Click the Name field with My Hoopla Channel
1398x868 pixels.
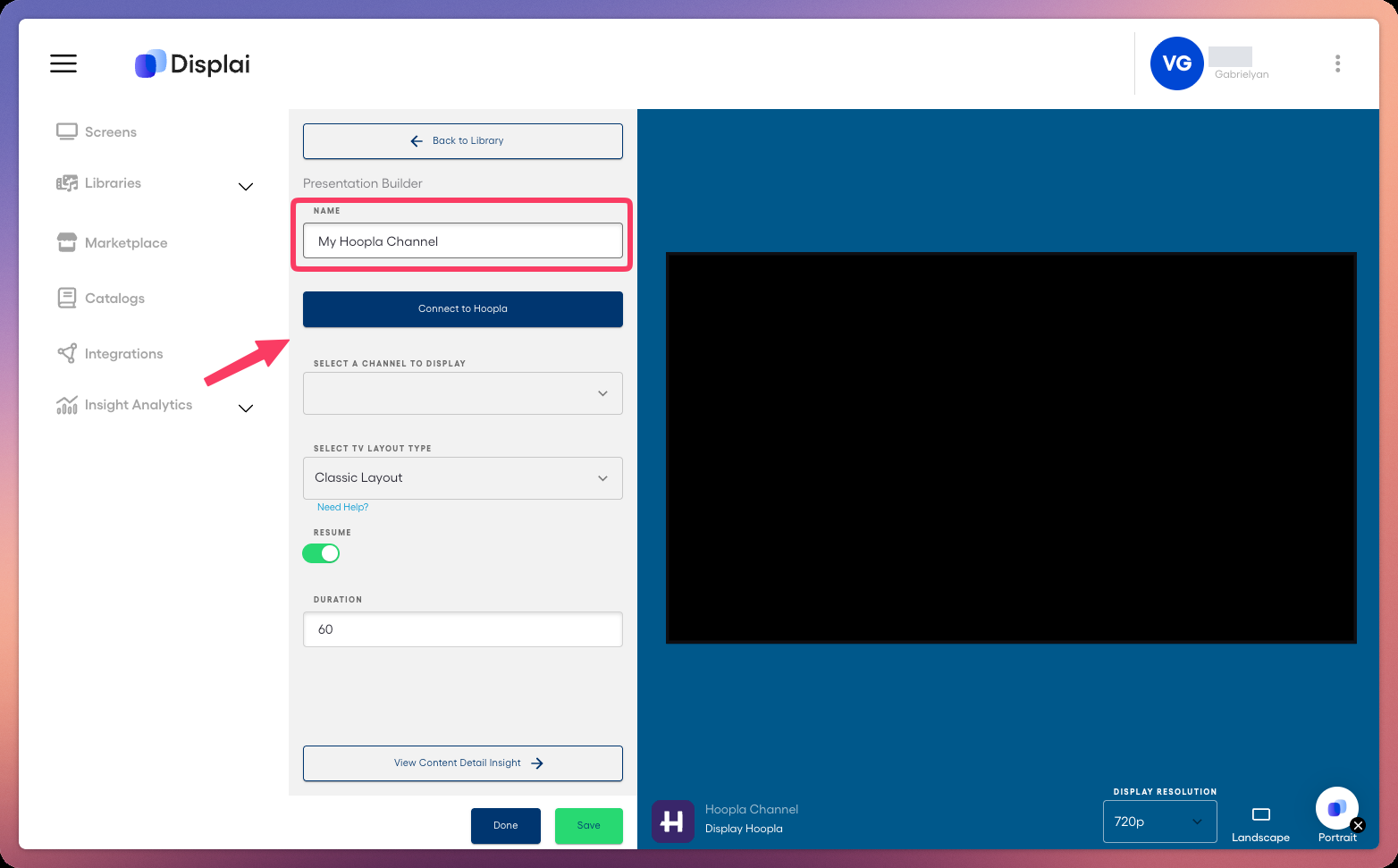[463, 240]
